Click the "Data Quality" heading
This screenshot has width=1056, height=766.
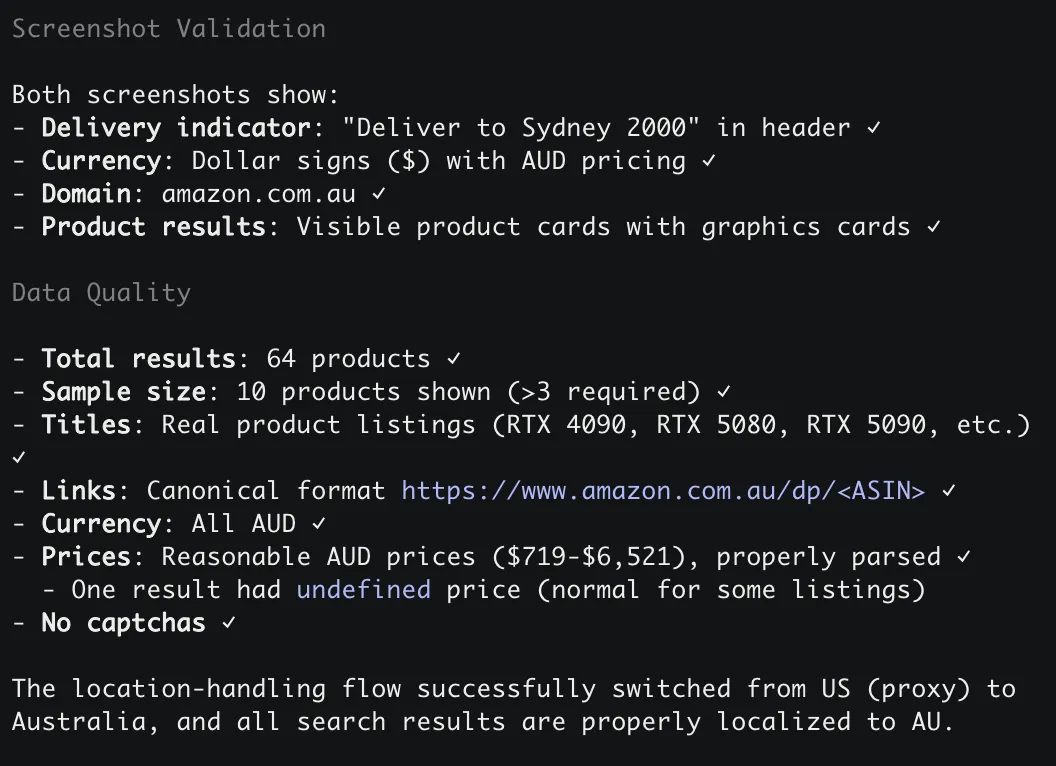tap(101, 293)
